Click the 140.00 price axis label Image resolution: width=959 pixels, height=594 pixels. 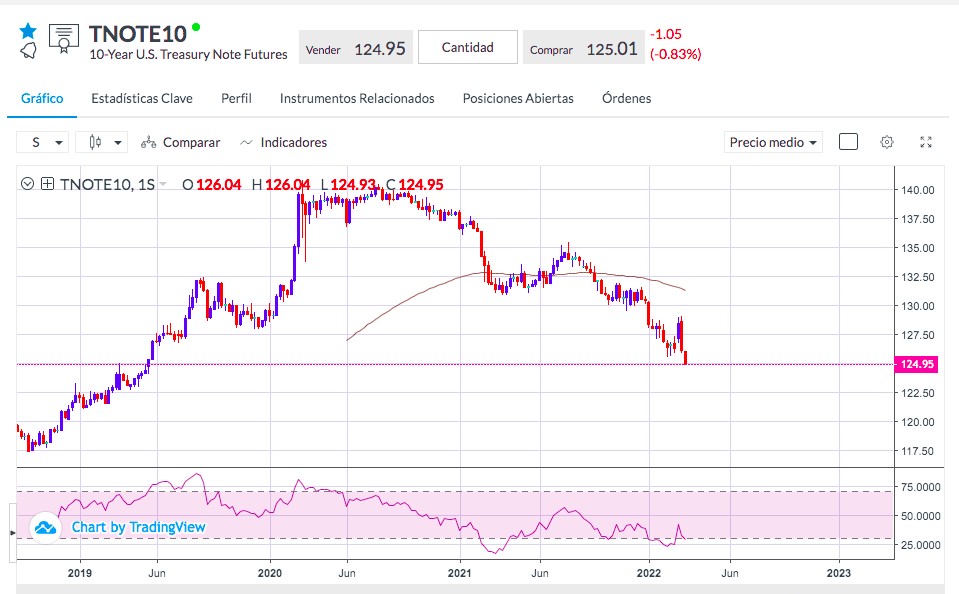click(x=917, y=190)
